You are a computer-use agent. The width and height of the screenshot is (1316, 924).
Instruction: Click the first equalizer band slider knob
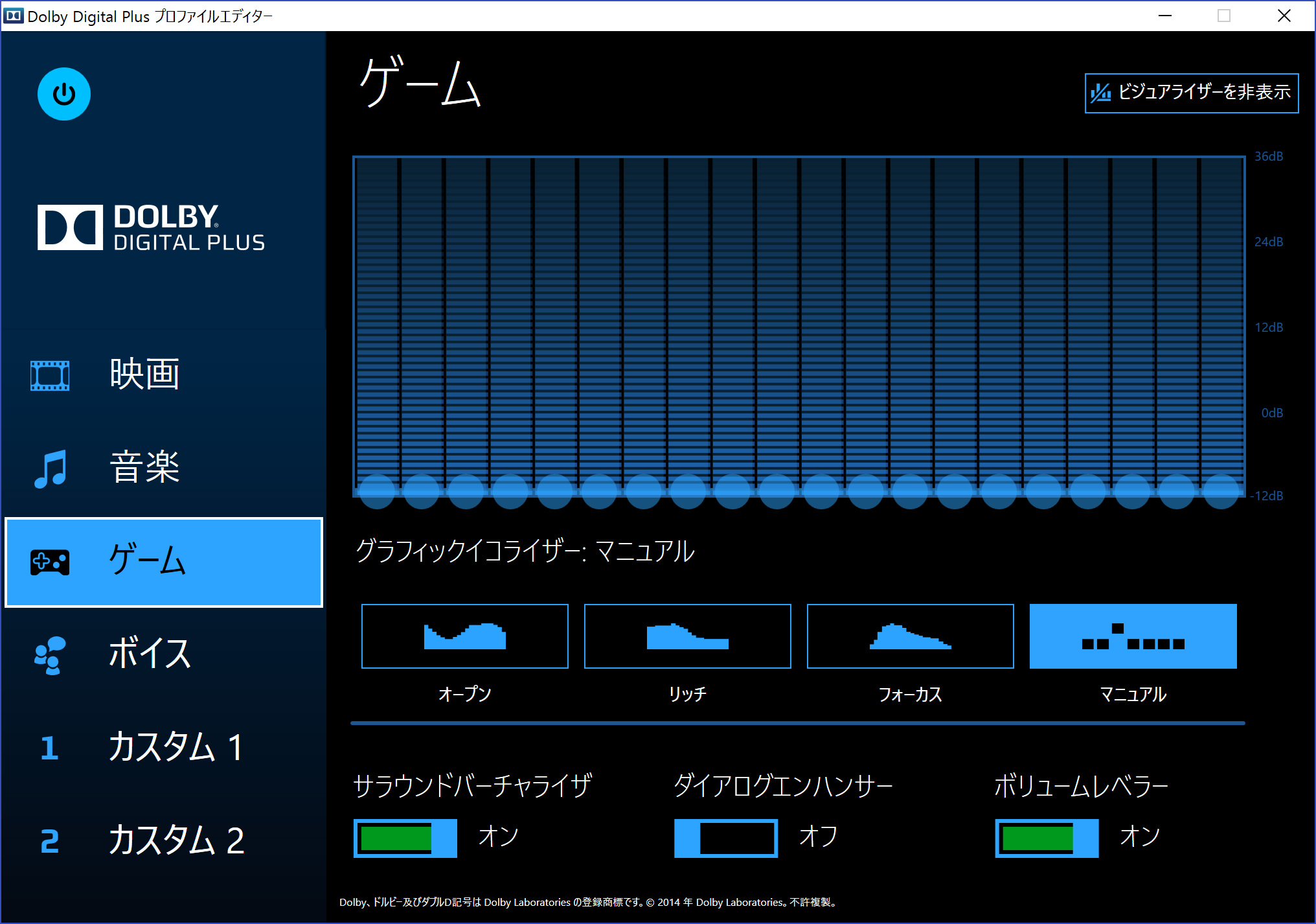coord(377,492)
